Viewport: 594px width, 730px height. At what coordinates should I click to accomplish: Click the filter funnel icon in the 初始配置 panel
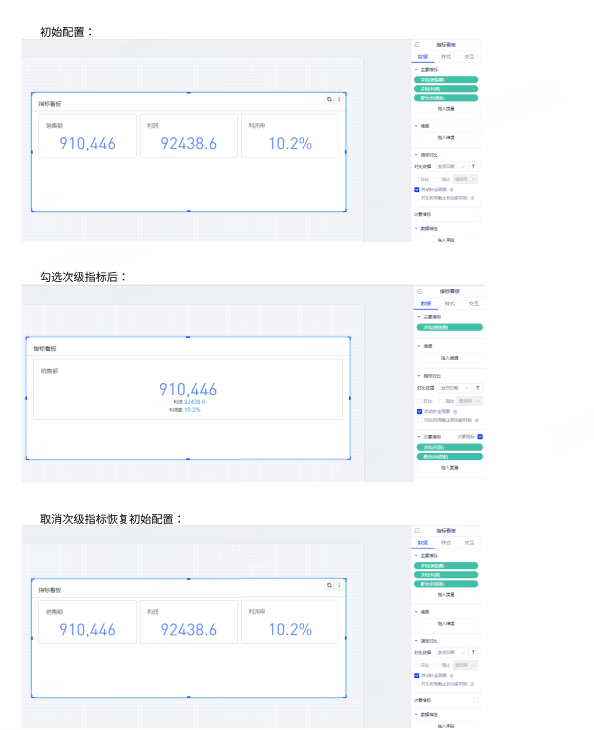point(473,166)
